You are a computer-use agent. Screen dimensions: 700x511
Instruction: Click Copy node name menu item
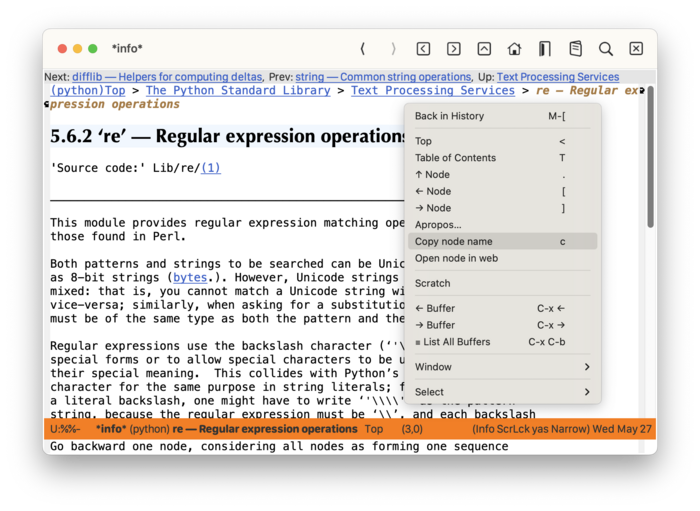503,241
